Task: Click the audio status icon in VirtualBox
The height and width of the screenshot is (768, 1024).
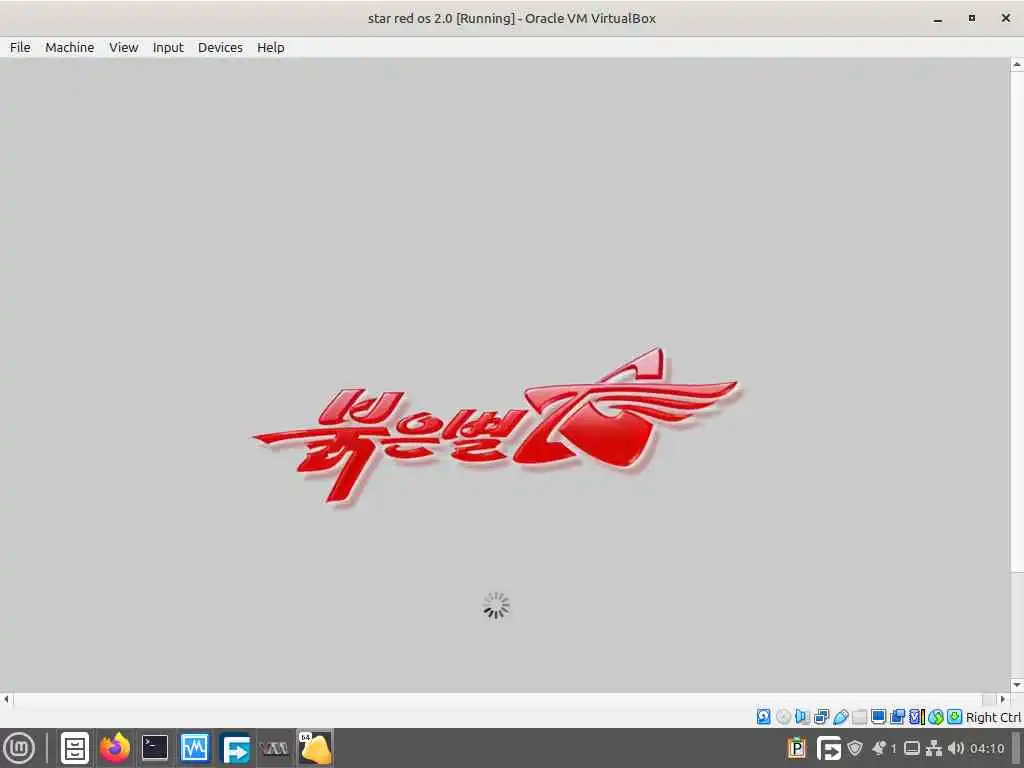Action: point(802,717)
